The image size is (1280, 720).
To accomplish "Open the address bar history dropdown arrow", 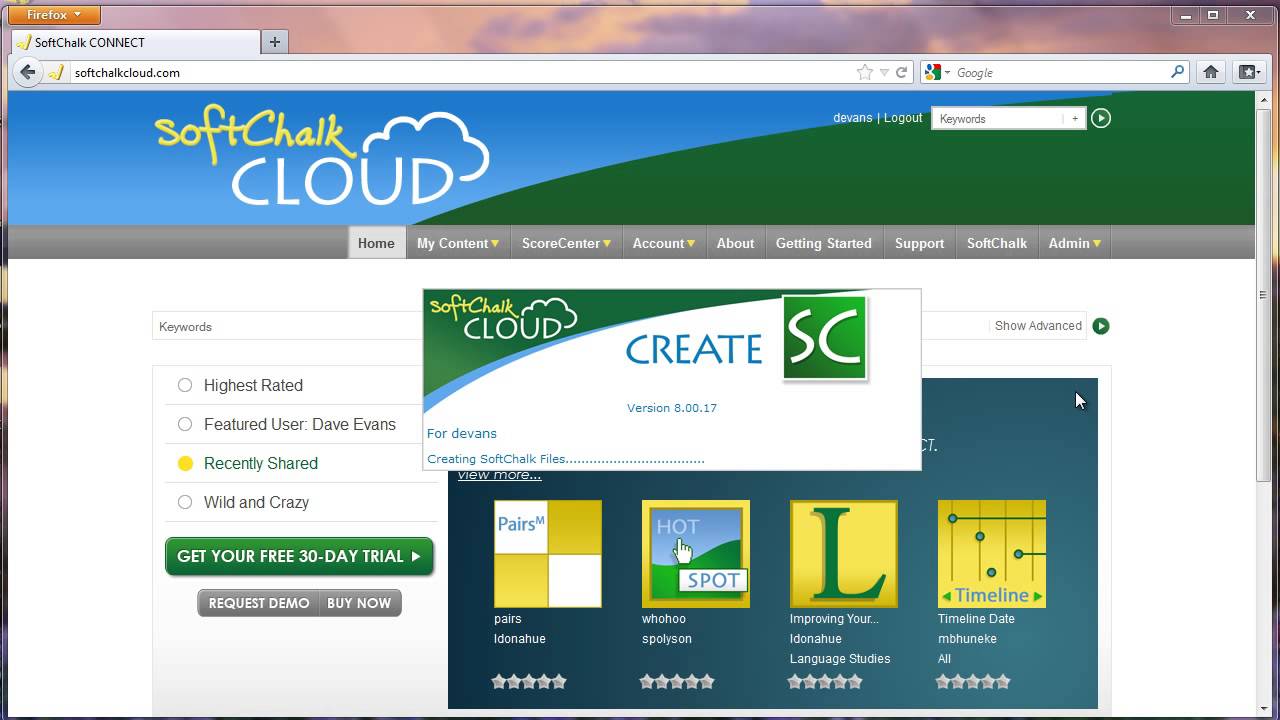I will pos(884,72).
